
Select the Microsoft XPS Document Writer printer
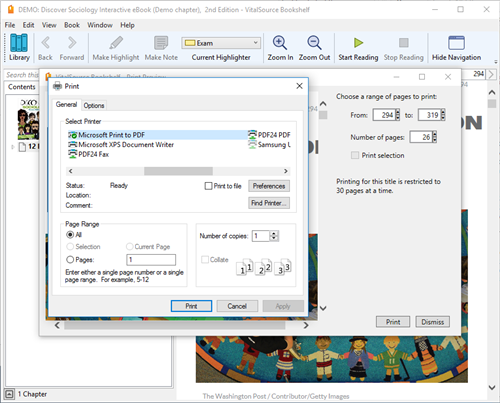121,145
